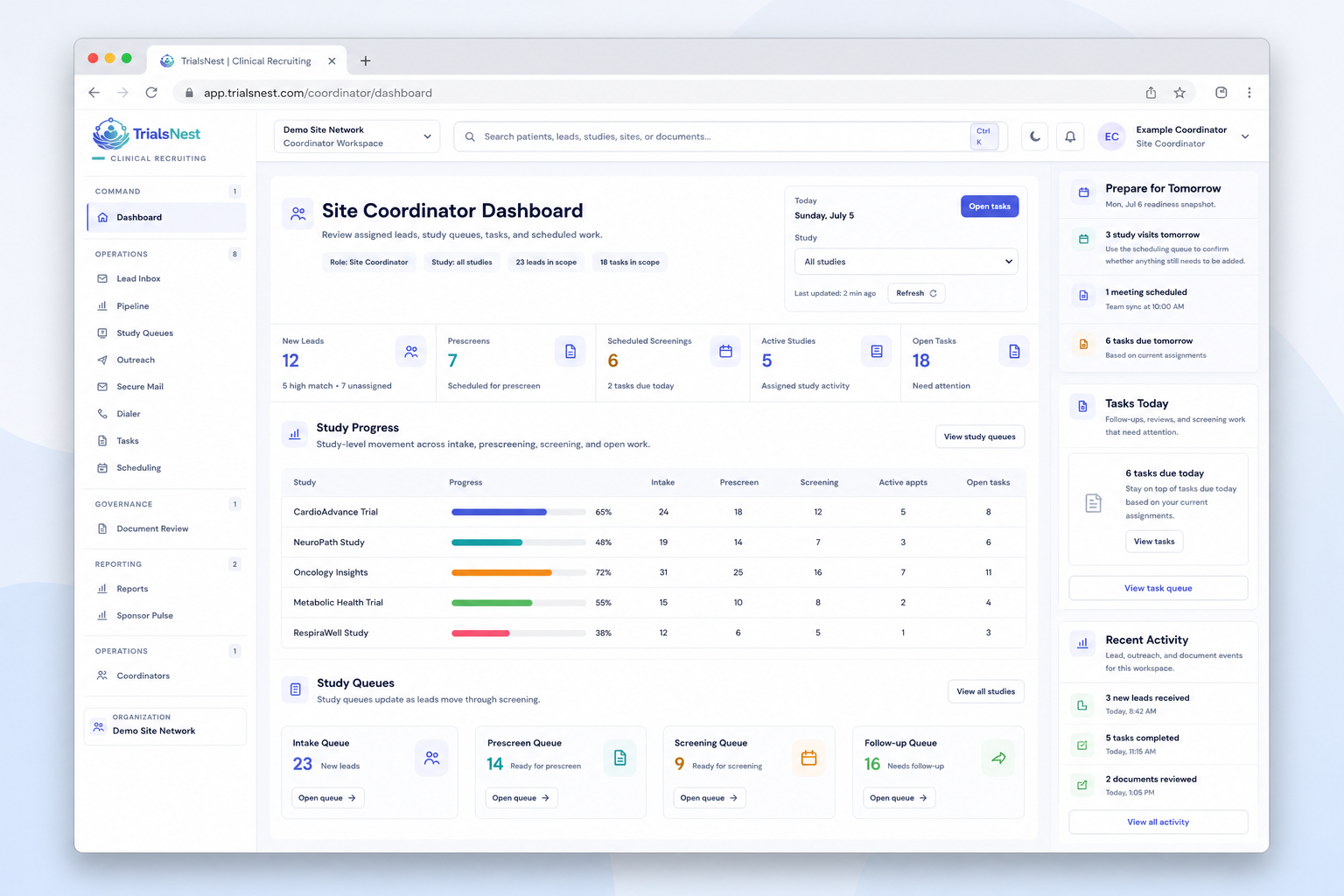Screen dimensions: 1344x896
Task: Click the '6 tasks due tomorrow' orange icon
Action: coord(1083,344)
